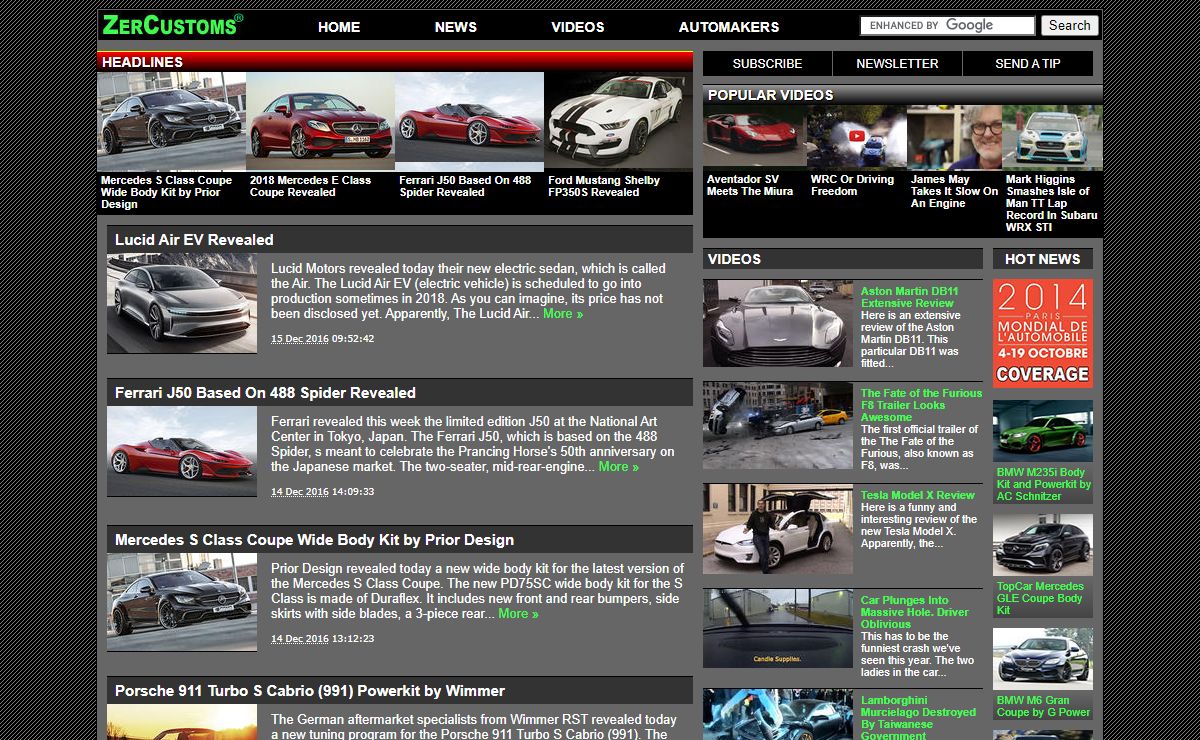1200x740 pixels.
Task: Open the HOME menu item
Action: (x=339, y=27)
